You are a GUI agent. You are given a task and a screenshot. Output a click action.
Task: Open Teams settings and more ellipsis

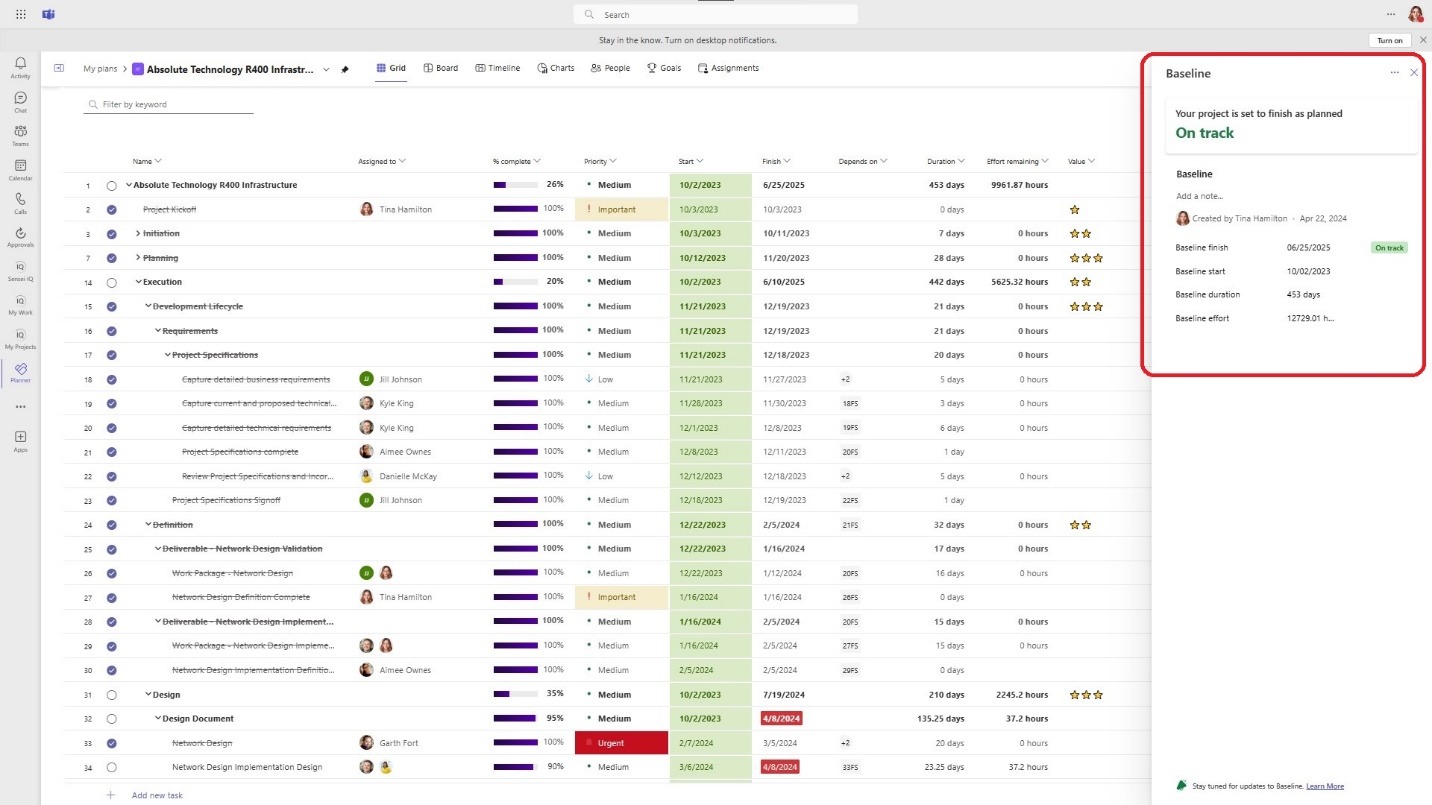[1390, 14]
